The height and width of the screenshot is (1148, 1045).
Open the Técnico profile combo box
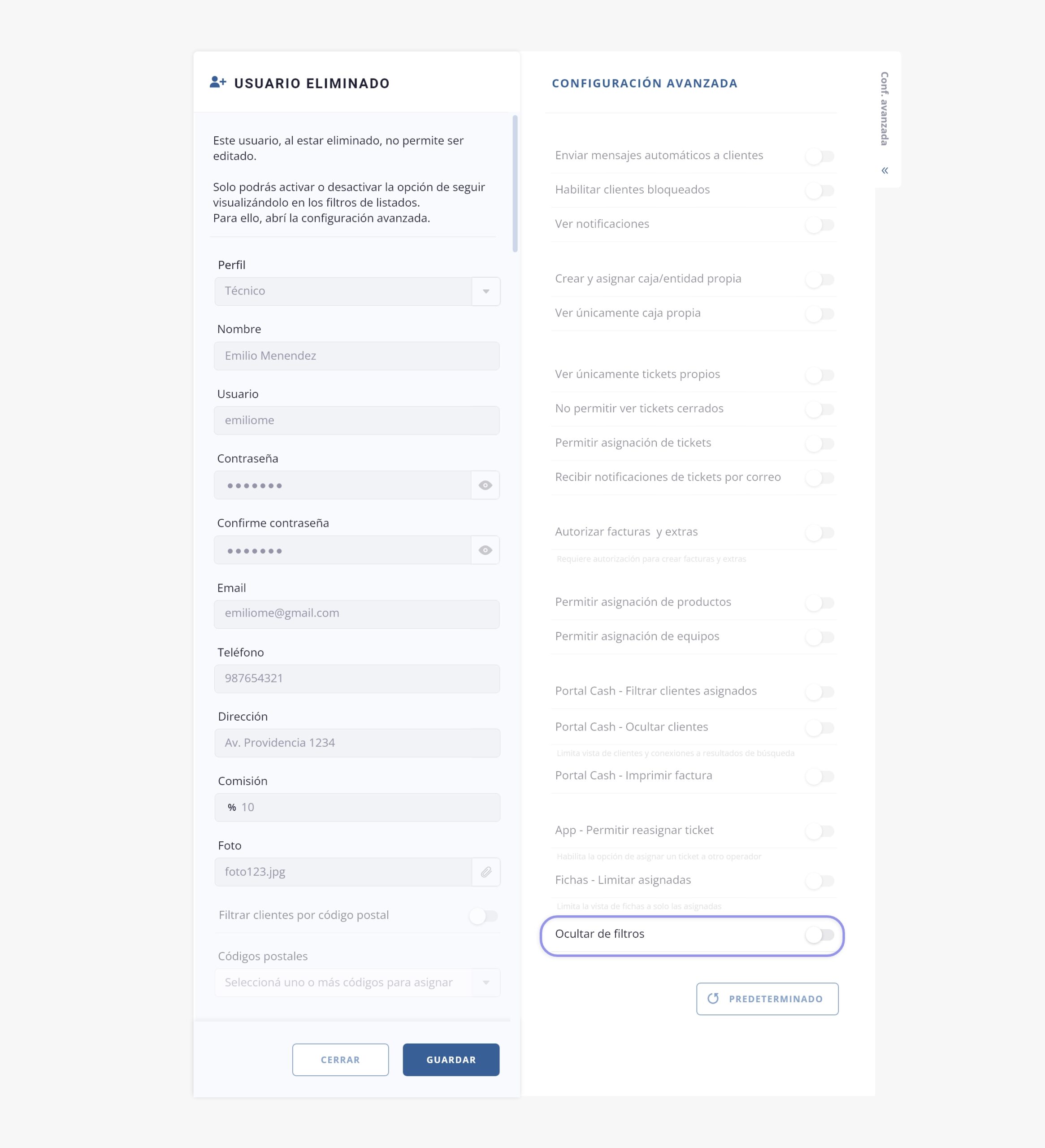[x=343, y=291]
